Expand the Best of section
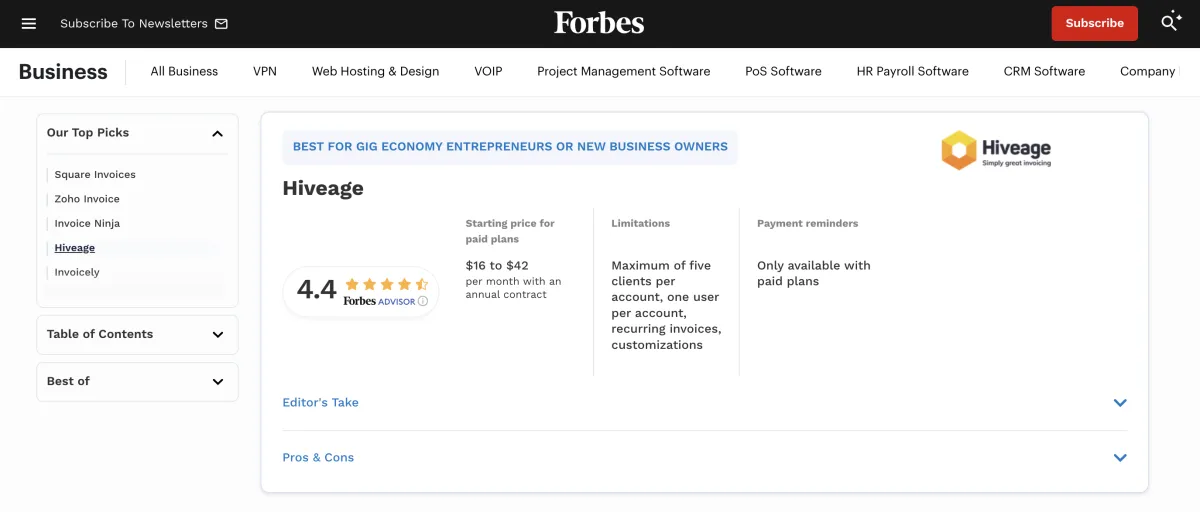 [x=137, y=381]
